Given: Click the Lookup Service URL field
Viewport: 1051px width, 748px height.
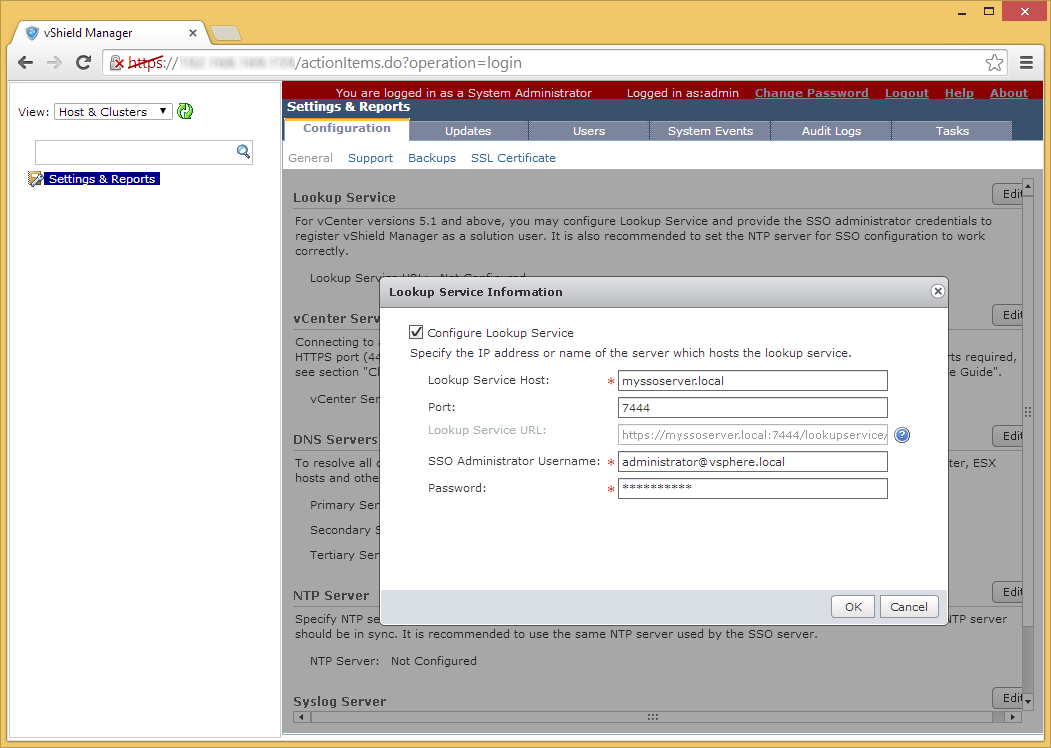Looking at the screenshot, I should pos(752,435).
